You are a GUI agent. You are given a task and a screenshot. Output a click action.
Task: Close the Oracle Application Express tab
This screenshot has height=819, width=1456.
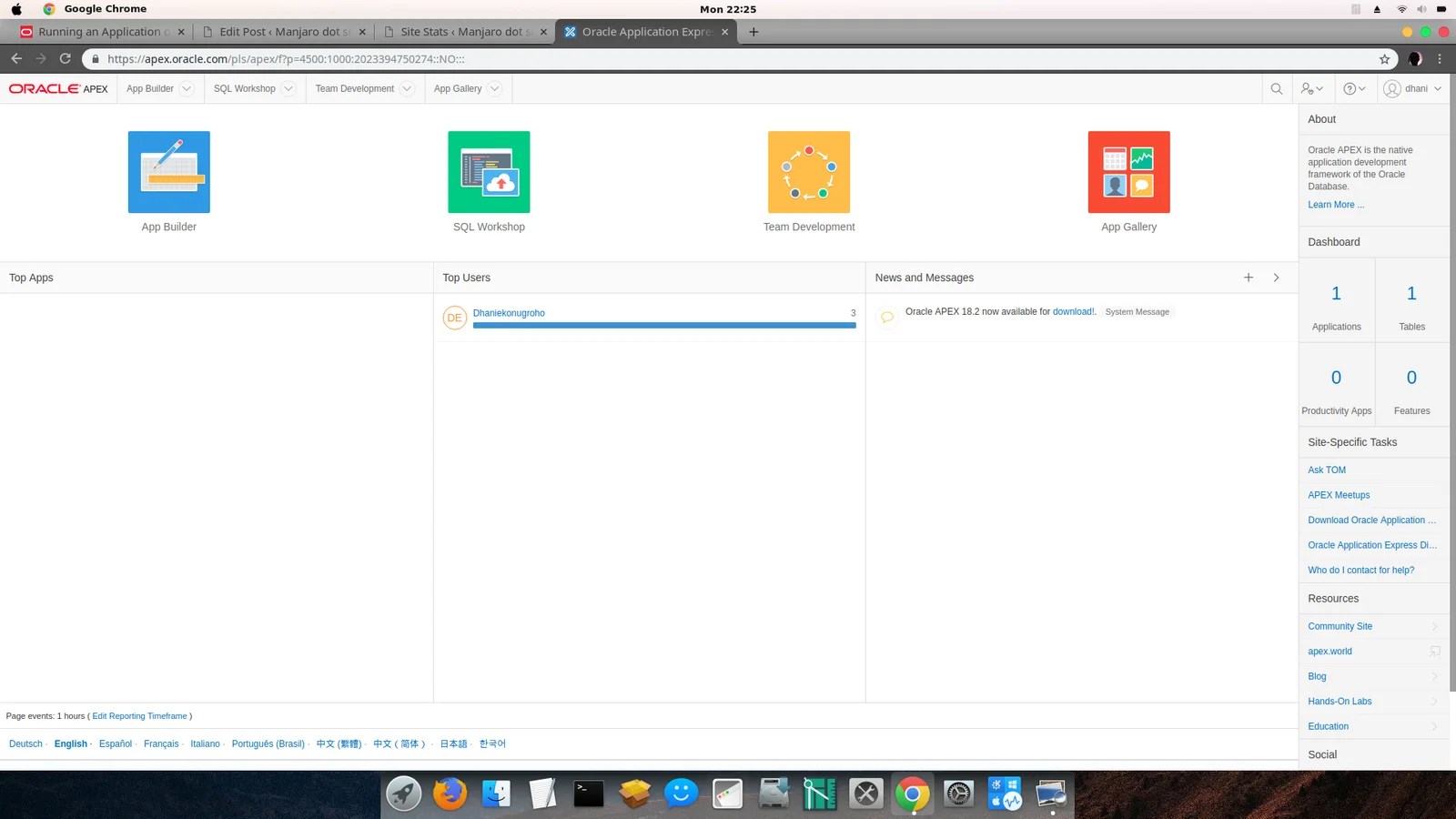coord(724,32)
